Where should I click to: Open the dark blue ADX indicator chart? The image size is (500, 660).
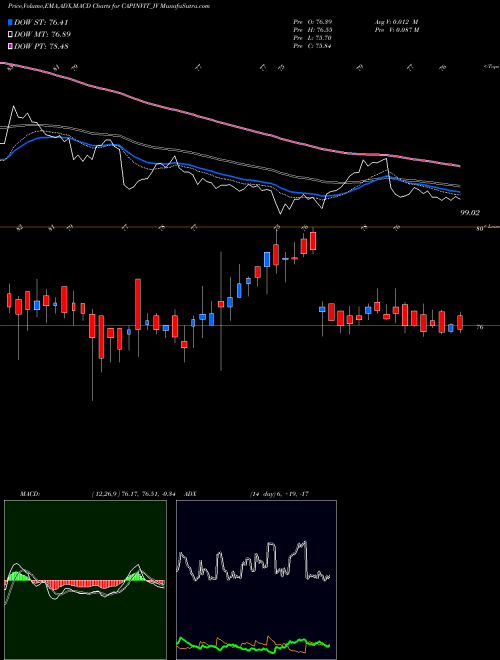256,580
